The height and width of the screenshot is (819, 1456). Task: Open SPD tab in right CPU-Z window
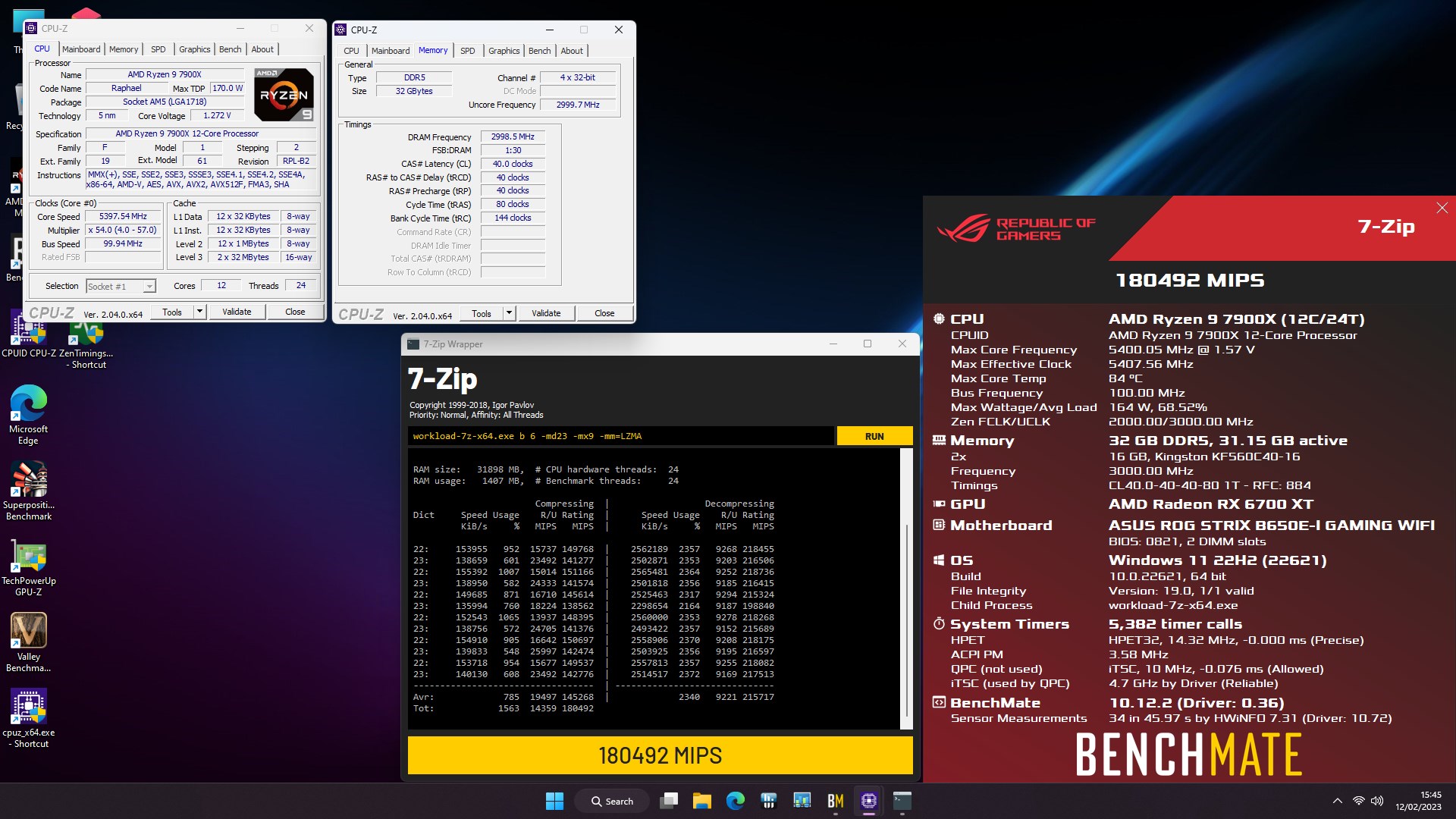(467, 51)
